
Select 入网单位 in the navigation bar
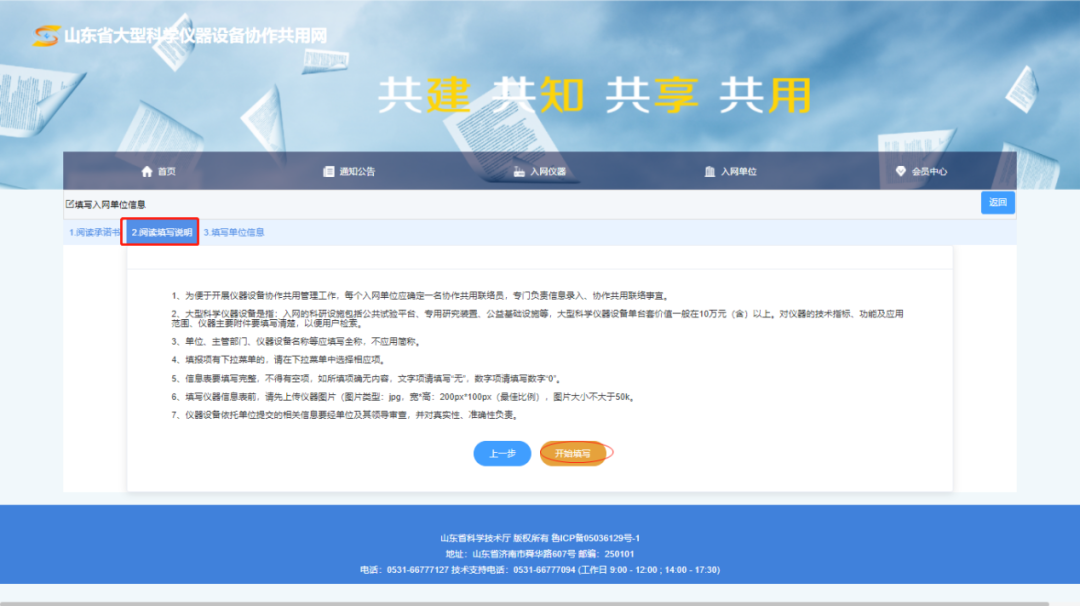coord(738,171)
